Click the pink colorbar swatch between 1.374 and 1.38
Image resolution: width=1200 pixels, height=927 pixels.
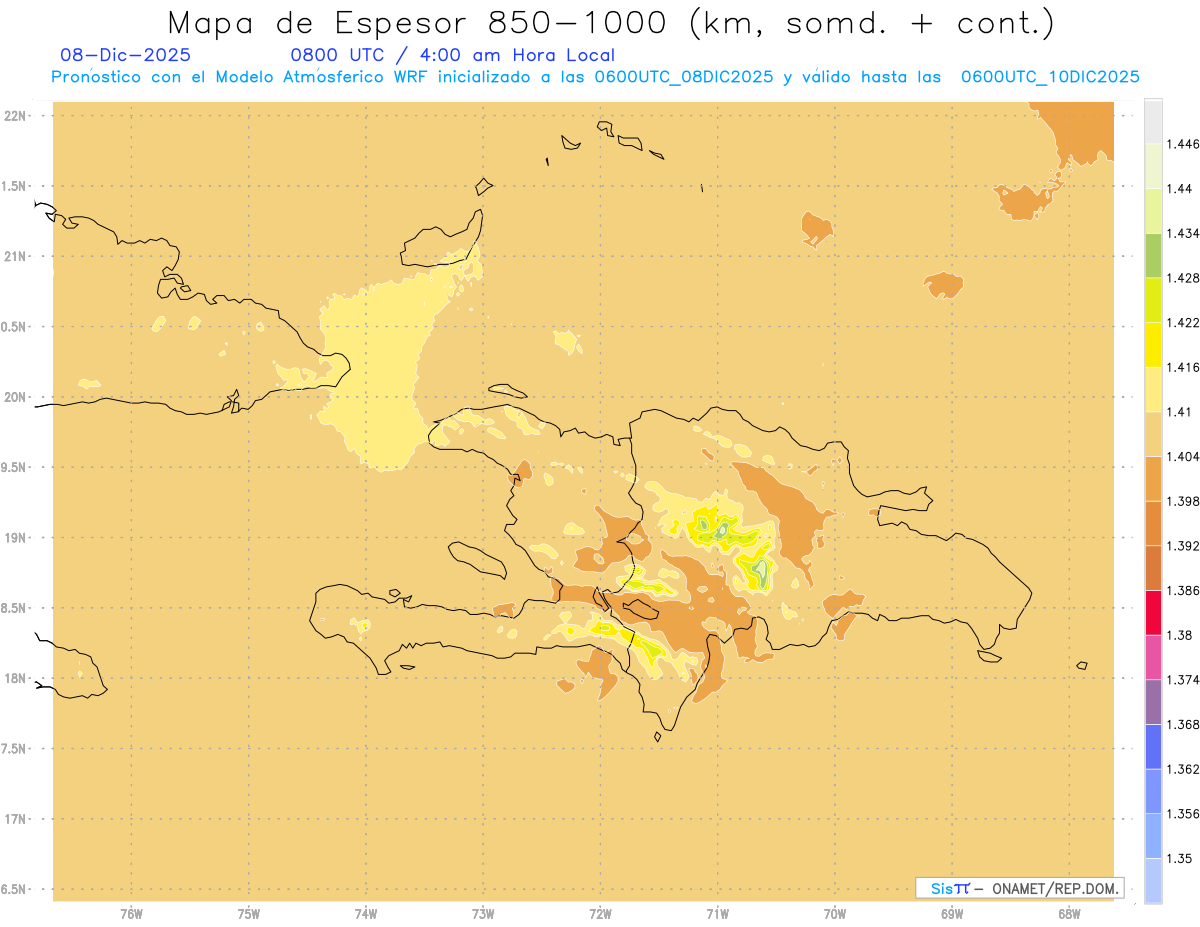pos(1153,657)
